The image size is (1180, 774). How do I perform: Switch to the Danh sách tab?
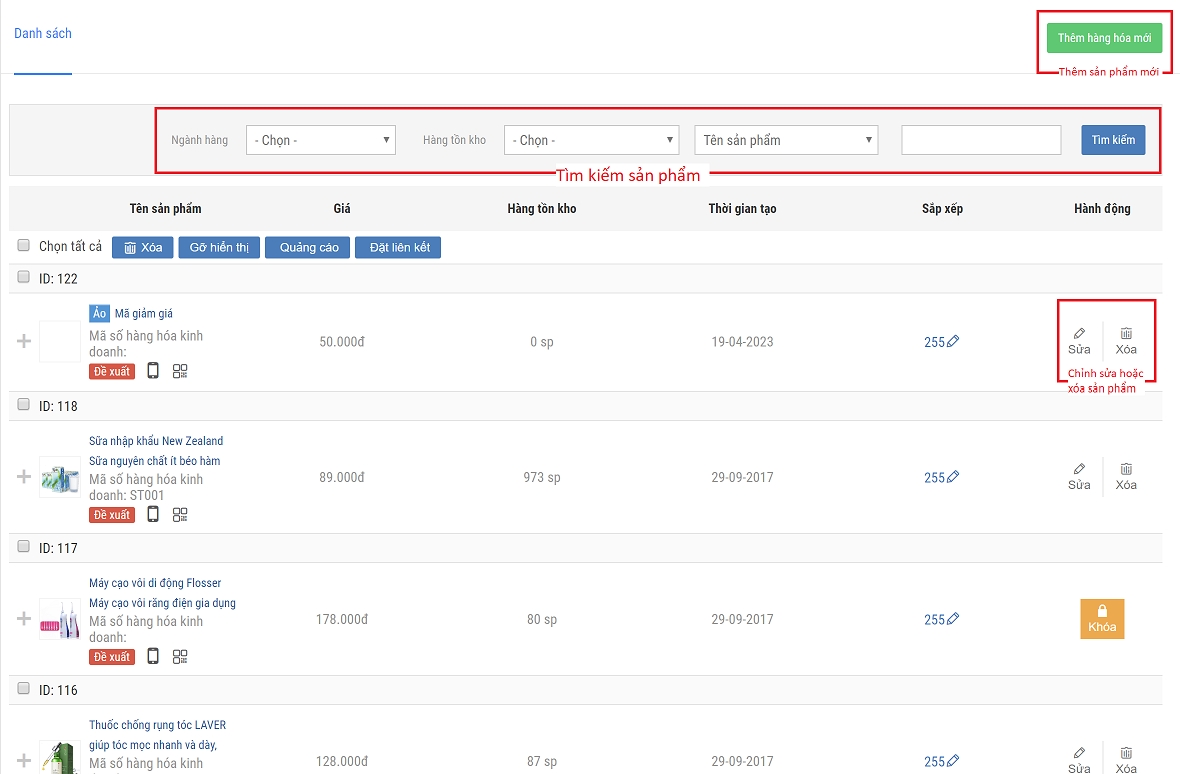[43, 34]
